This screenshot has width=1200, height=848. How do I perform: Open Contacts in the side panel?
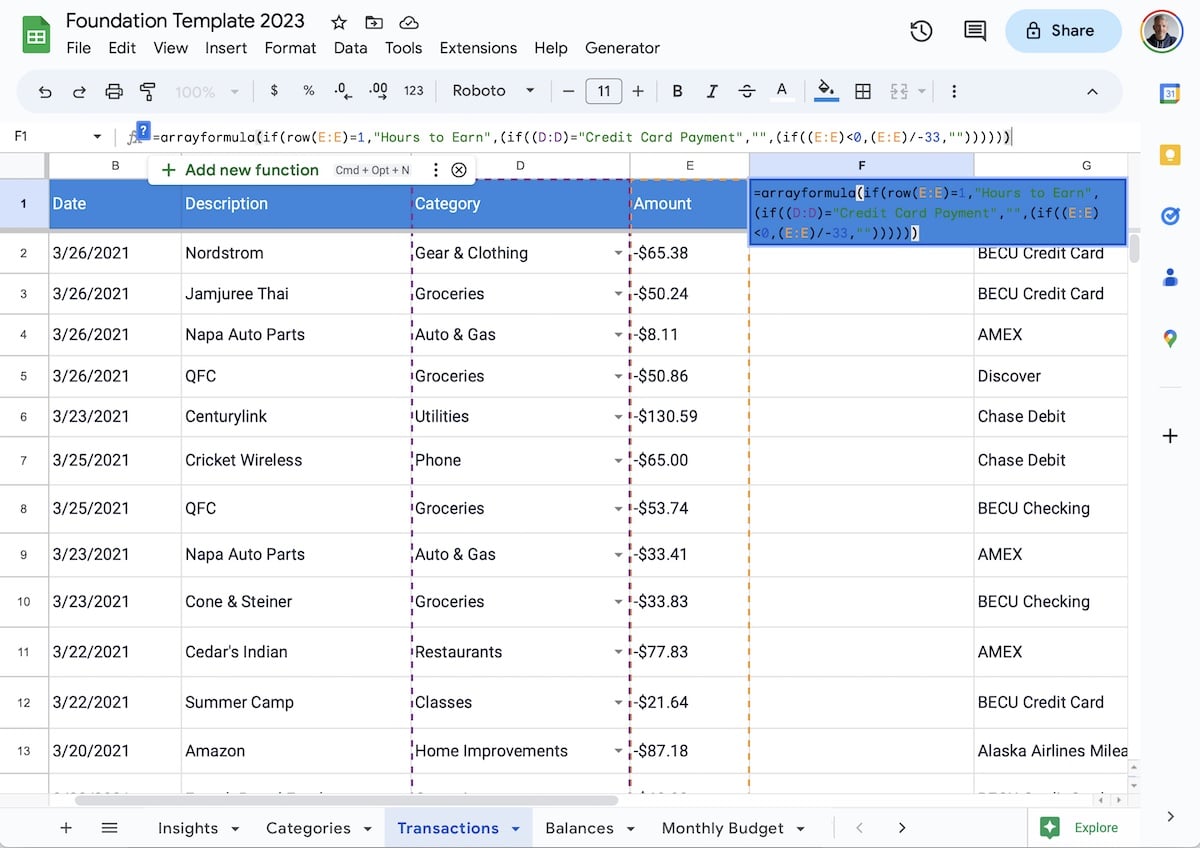[x=1170, y=278]
